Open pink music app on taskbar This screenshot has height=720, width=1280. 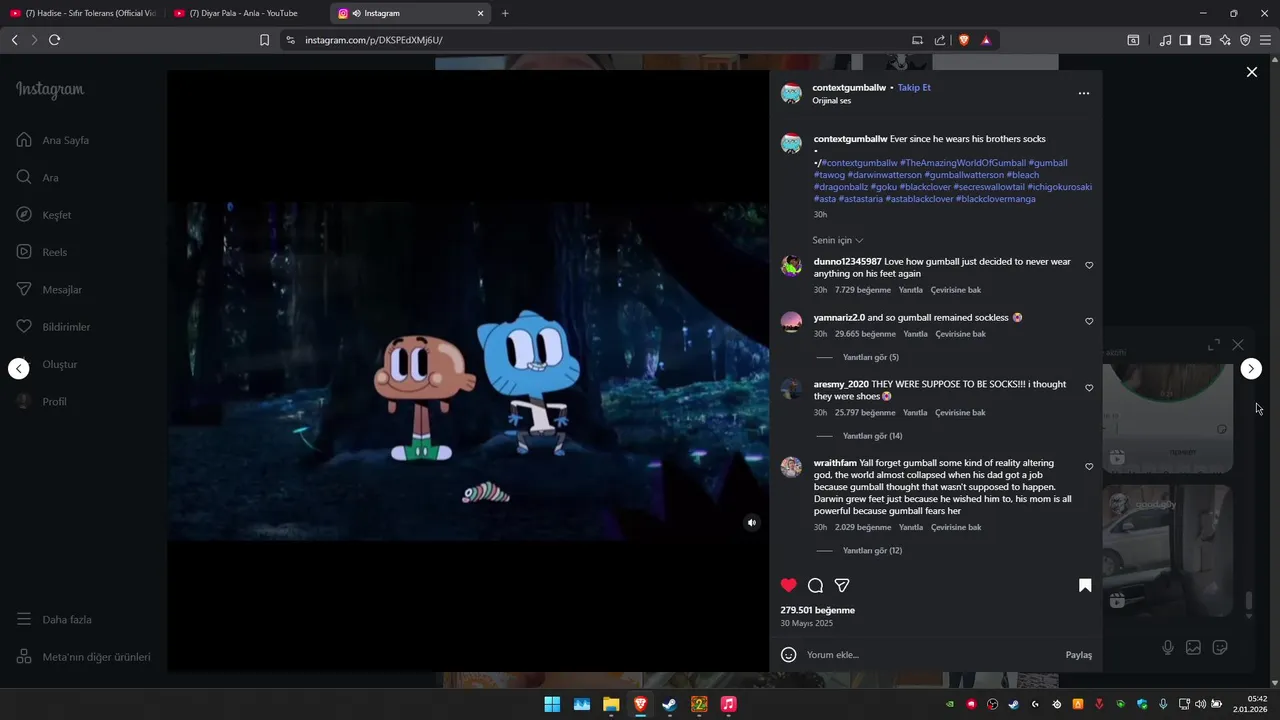(x=728, y=704)
